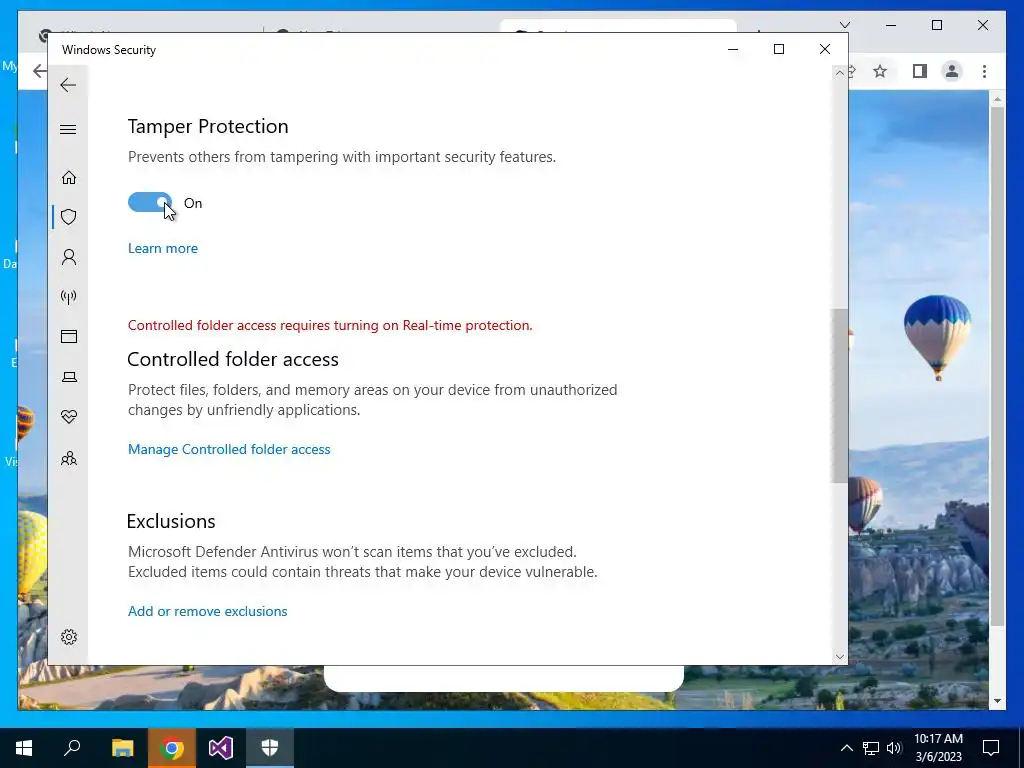Click the Controlled folder access heading
This screenshot has width=1024, height=768.
[232, 359]
